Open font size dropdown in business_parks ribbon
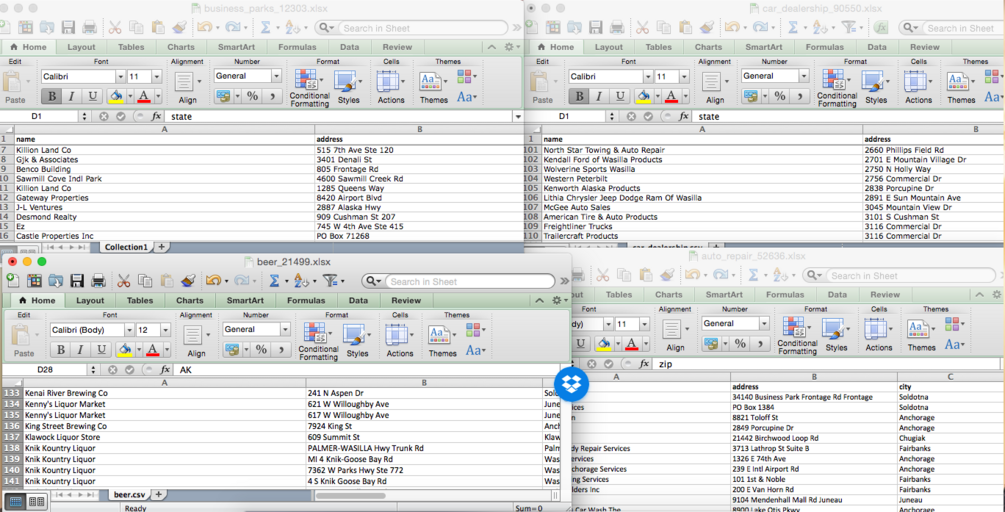This screenshot has width=1005, height=512. point(156,76)
